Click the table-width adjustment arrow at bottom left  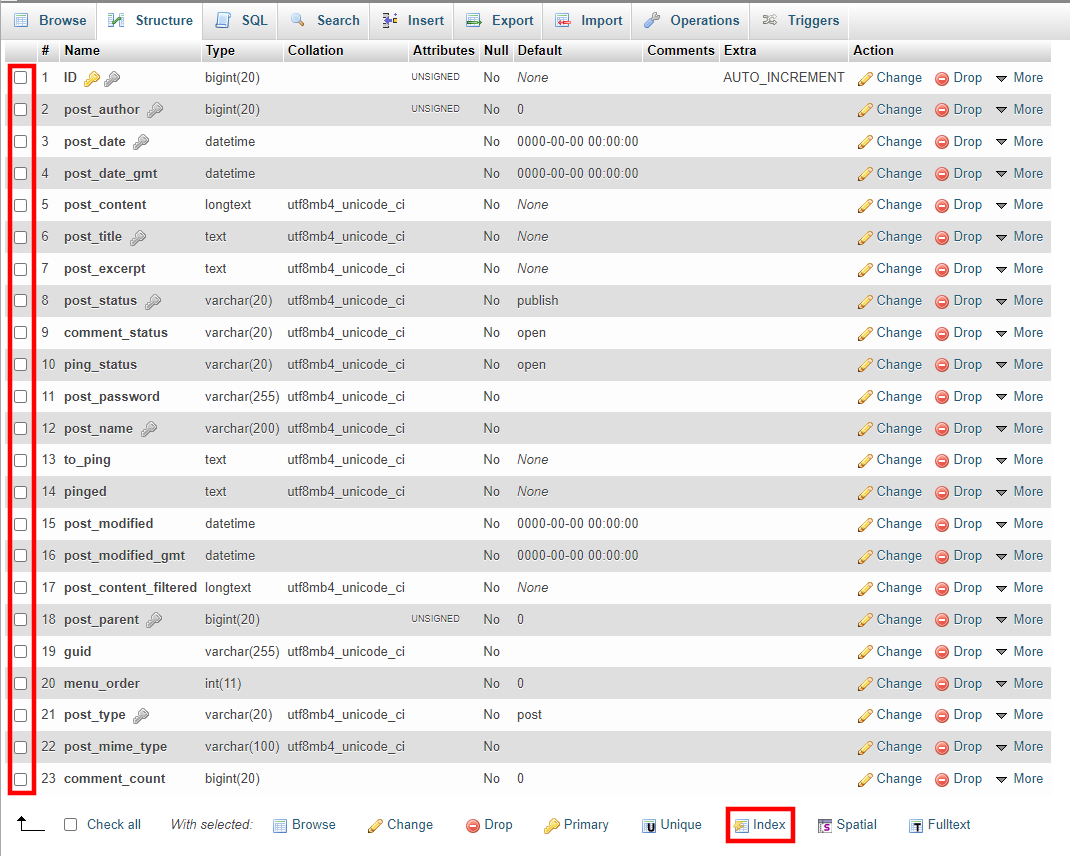30,824
